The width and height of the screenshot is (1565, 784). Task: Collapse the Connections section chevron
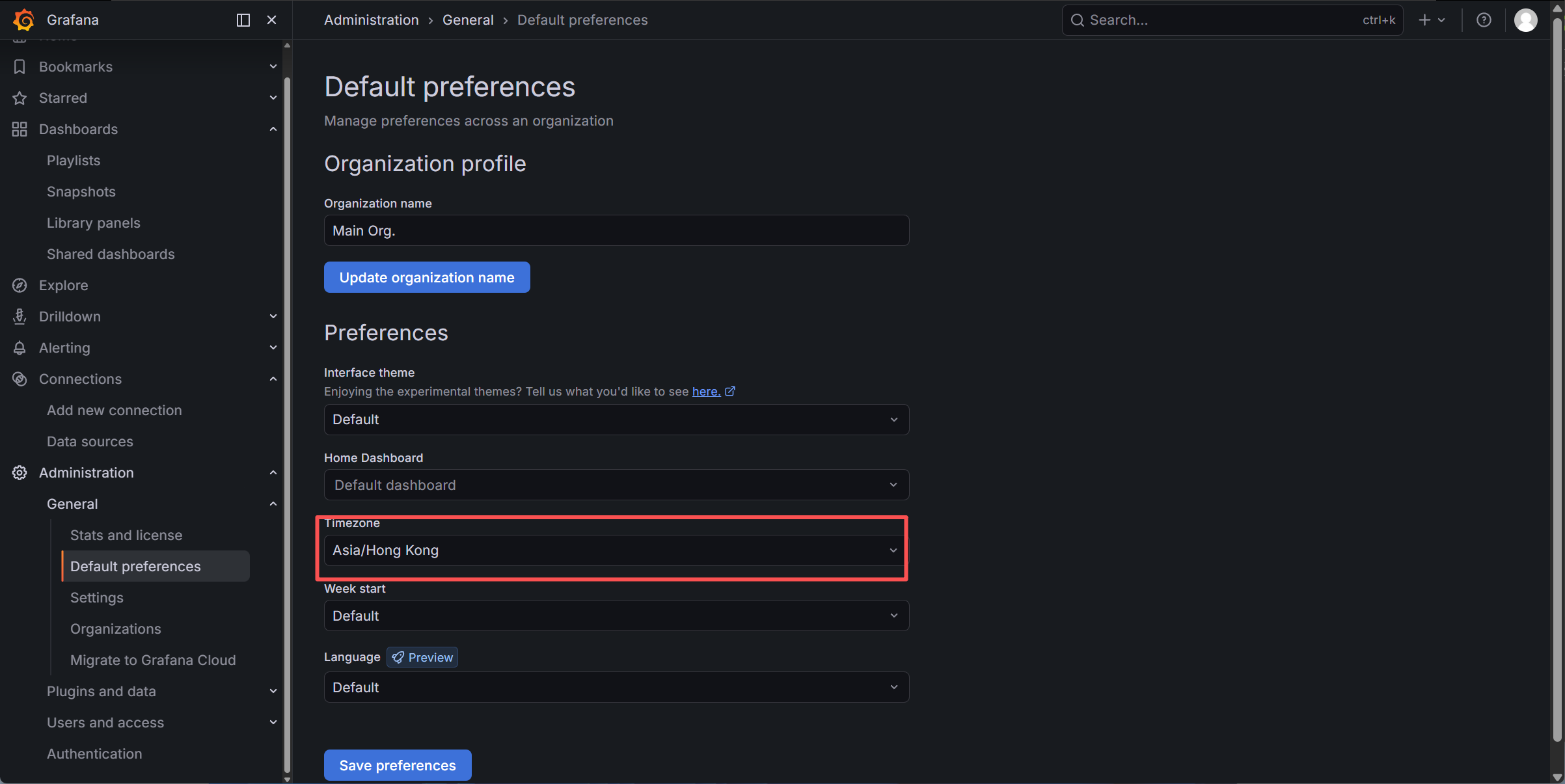pos(273,379)
